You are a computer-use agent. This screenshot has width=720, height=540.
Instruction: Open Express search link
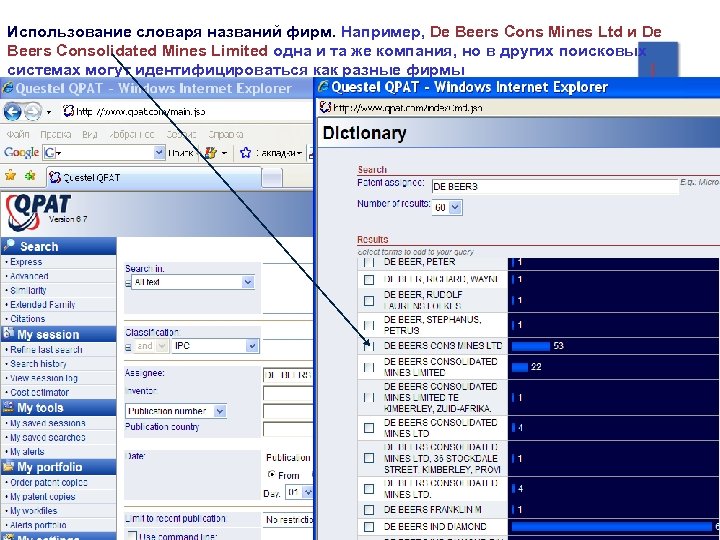(x=26, y=262)
